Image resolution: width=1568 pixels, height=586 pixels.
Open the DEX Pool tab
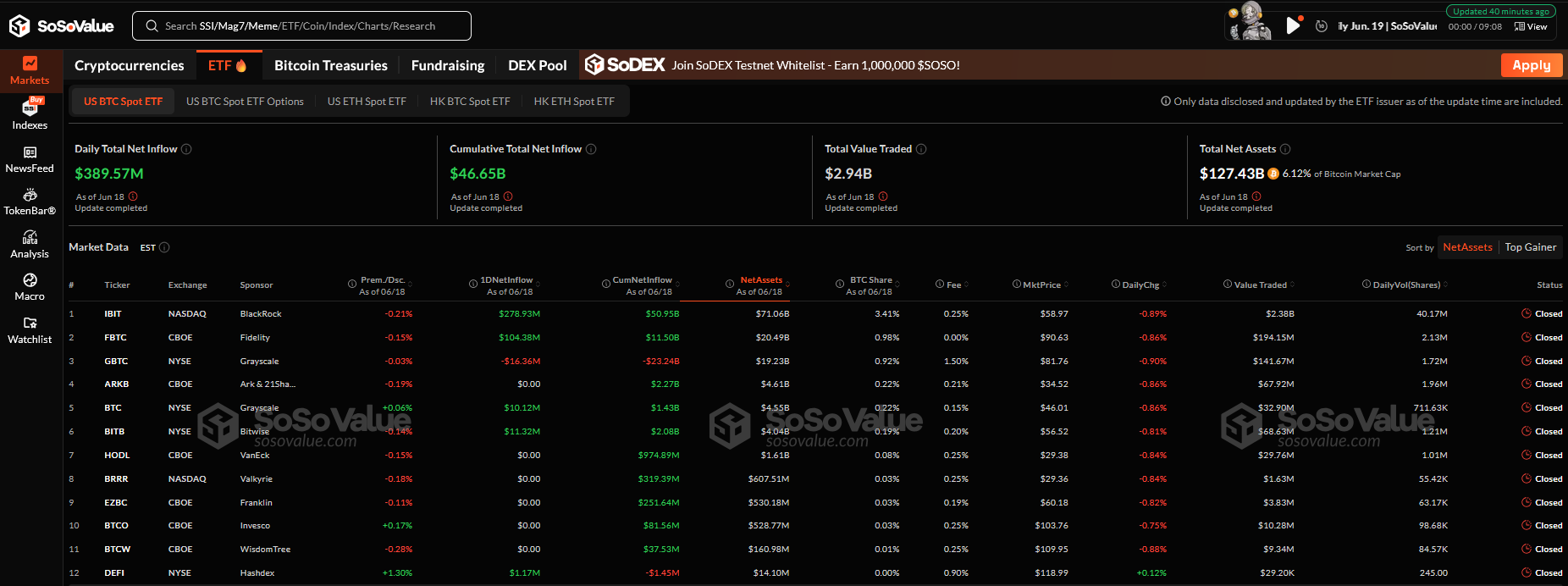point(538,65)
